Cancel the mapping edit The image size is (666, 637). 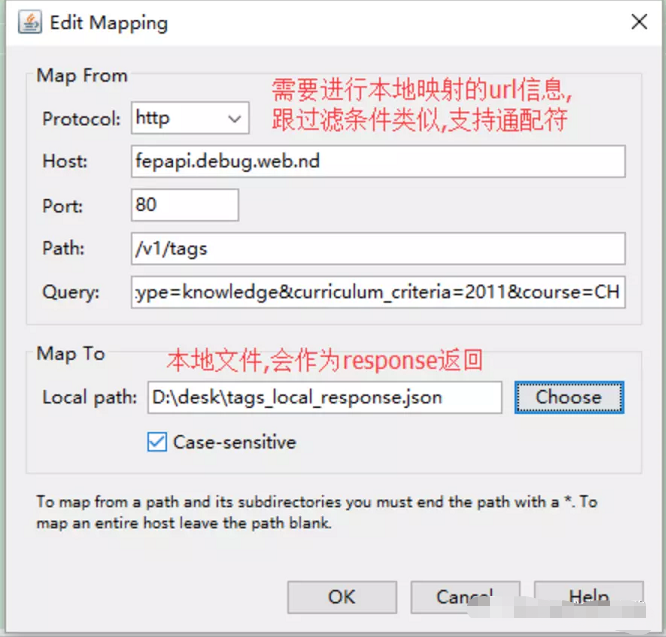[x=465, y=597]
